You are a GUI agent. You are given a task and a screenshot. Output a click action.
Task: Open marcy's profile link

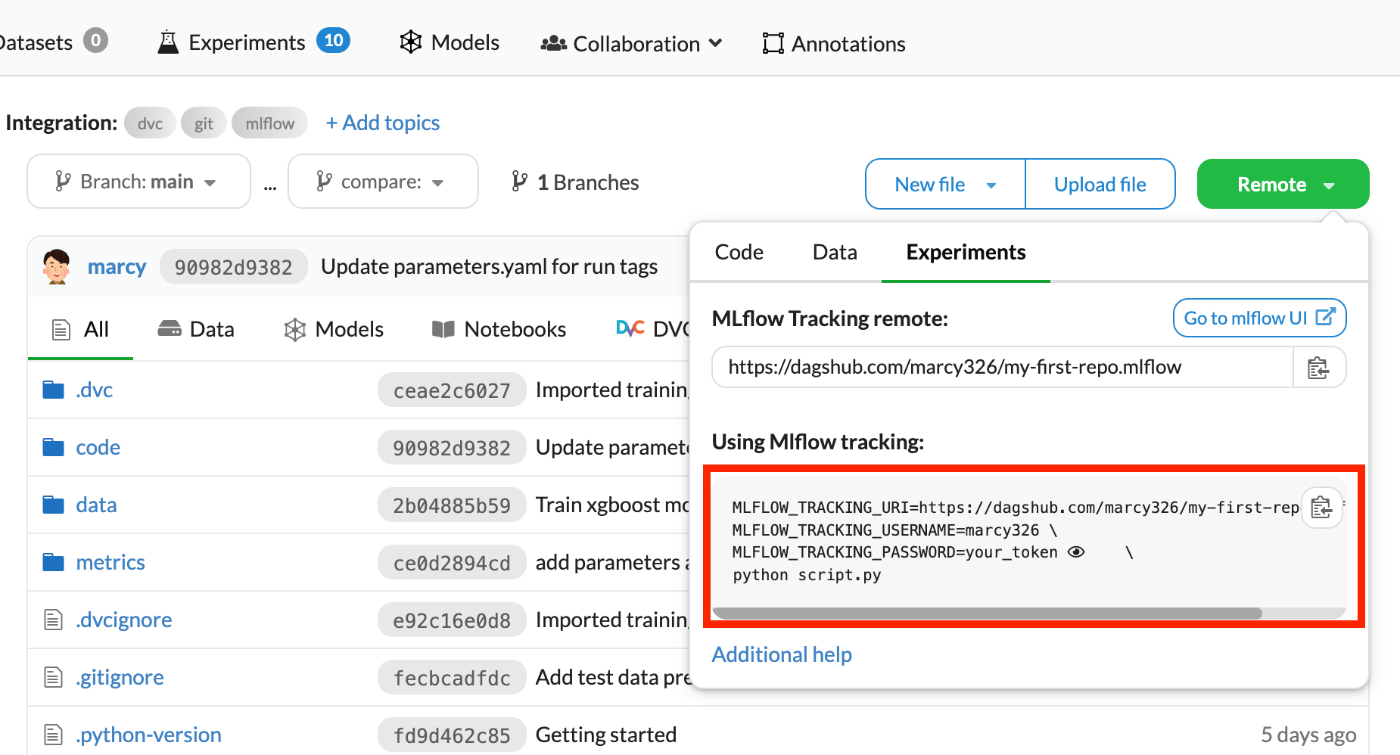pos(117,266)
